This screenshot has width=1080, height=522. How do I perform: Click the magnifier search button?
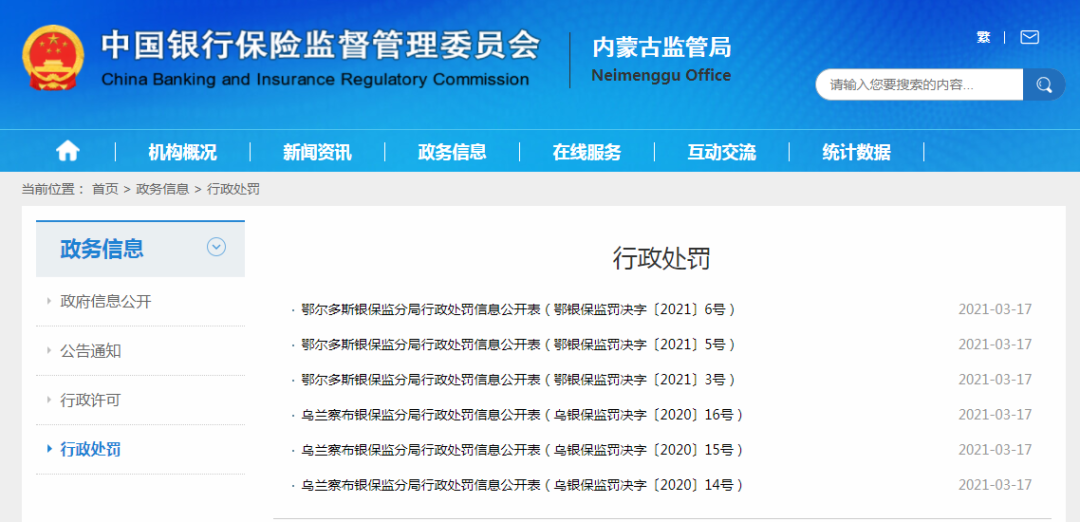point(1044,85)
